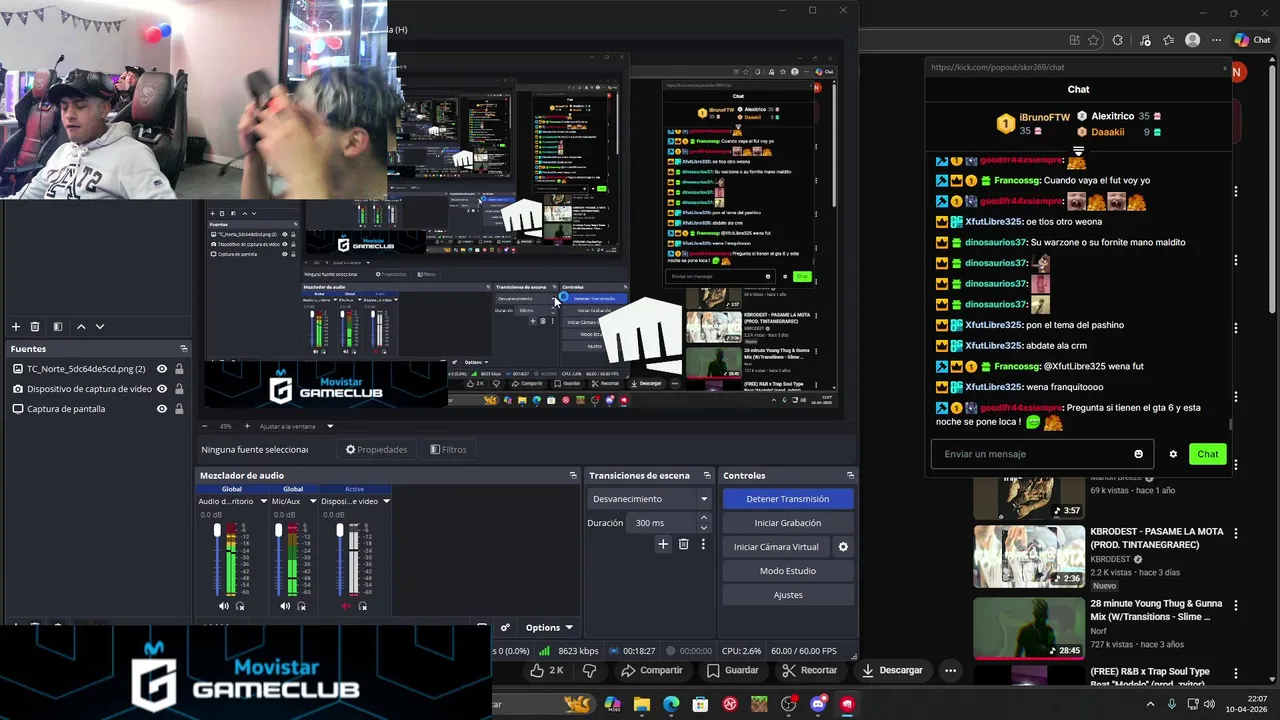
Task: Mute the Mic/Aux channel
Action: (x=285, y=606)
